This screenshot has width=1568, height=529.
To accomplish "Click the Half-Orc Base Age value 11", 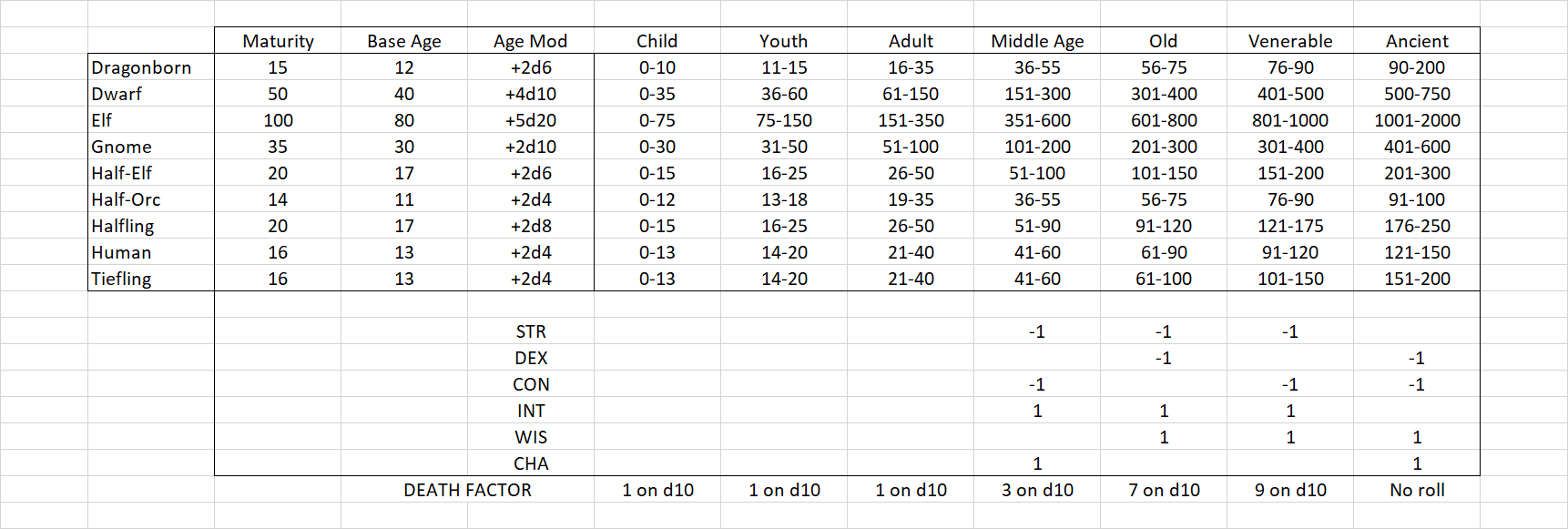I will 404,199.
